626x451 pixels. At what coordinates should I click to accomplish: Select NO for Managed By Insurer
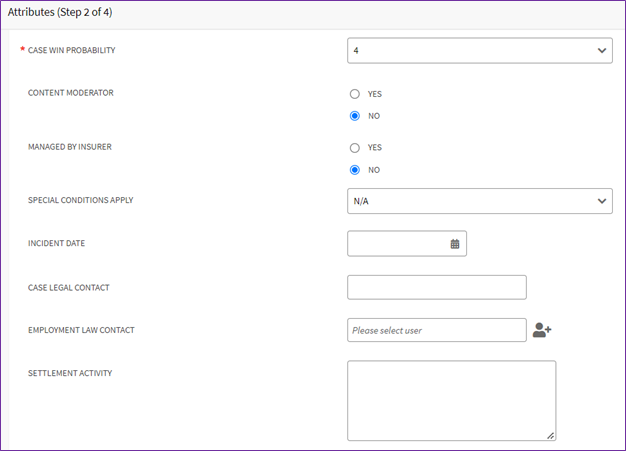click(355, 170)
